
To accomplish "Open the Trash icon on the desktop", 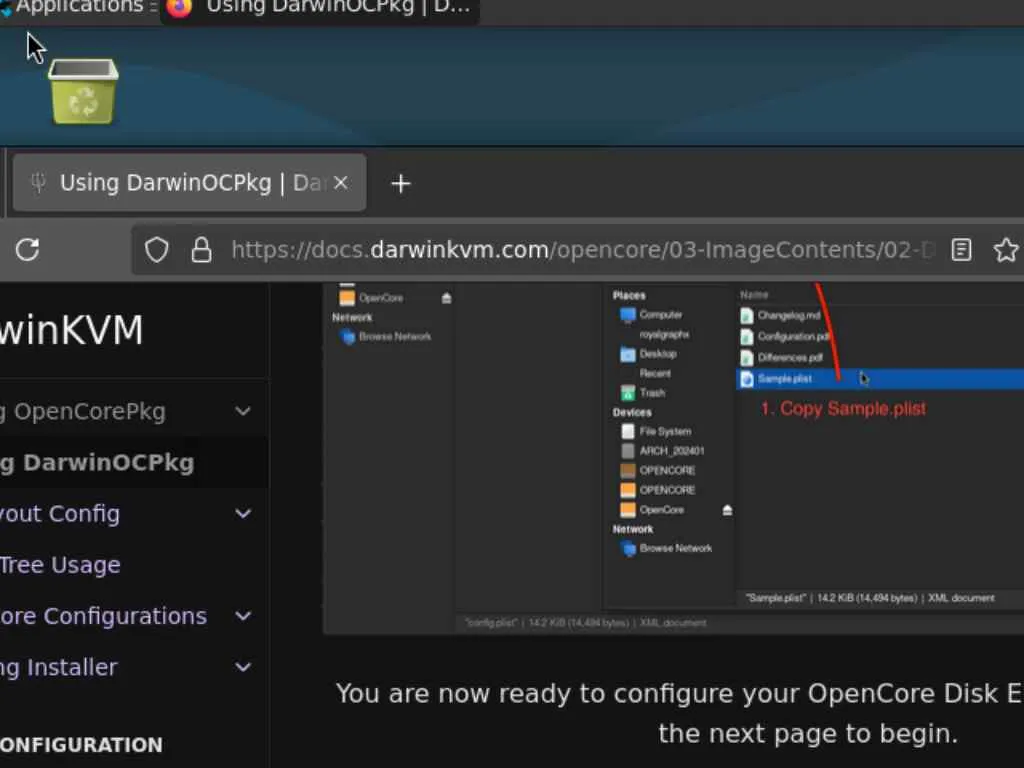I will pos(84,91).
